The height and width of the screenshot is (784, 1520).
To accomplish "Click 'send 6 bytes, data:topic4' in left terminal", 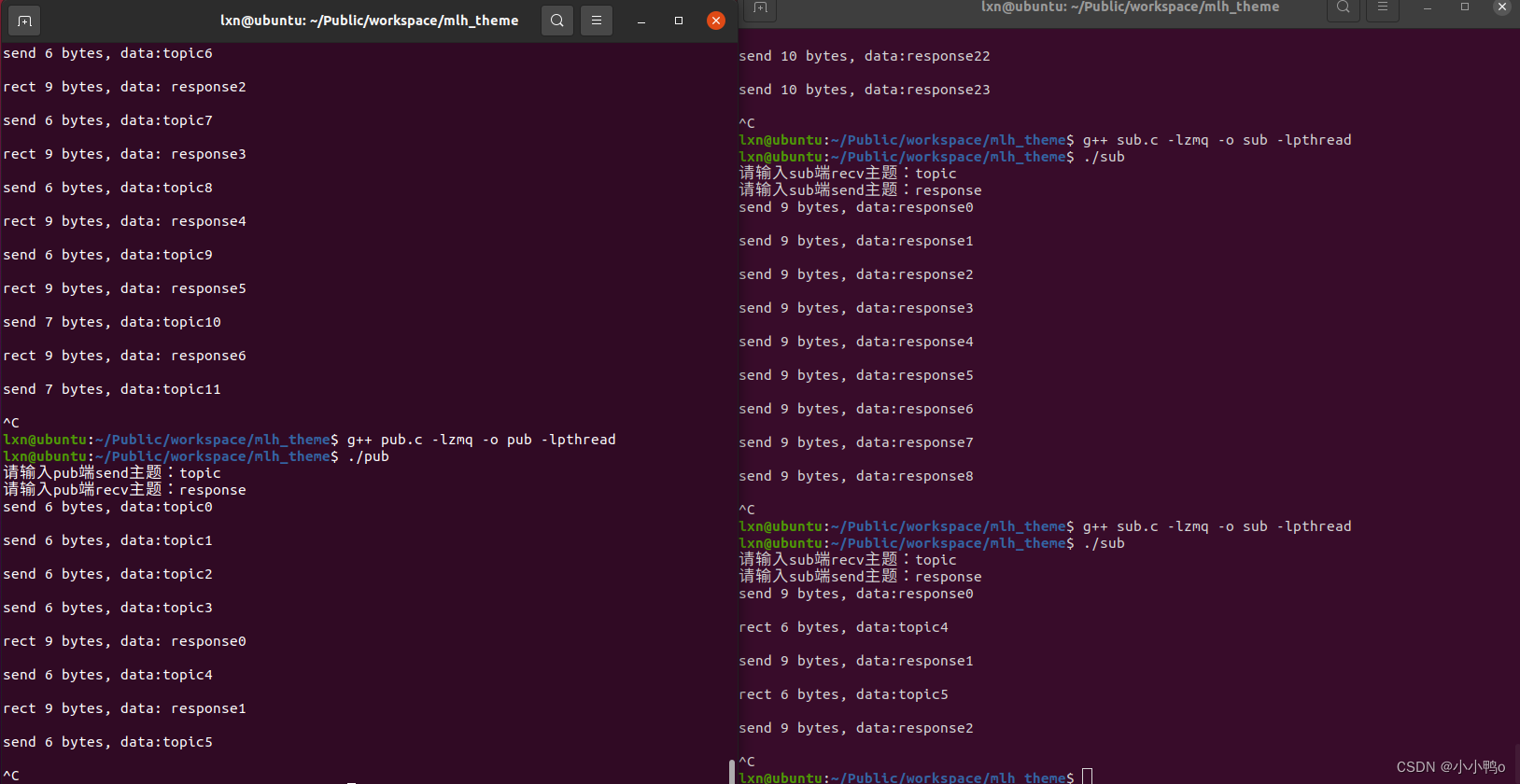I will click(x=107, y=675).
